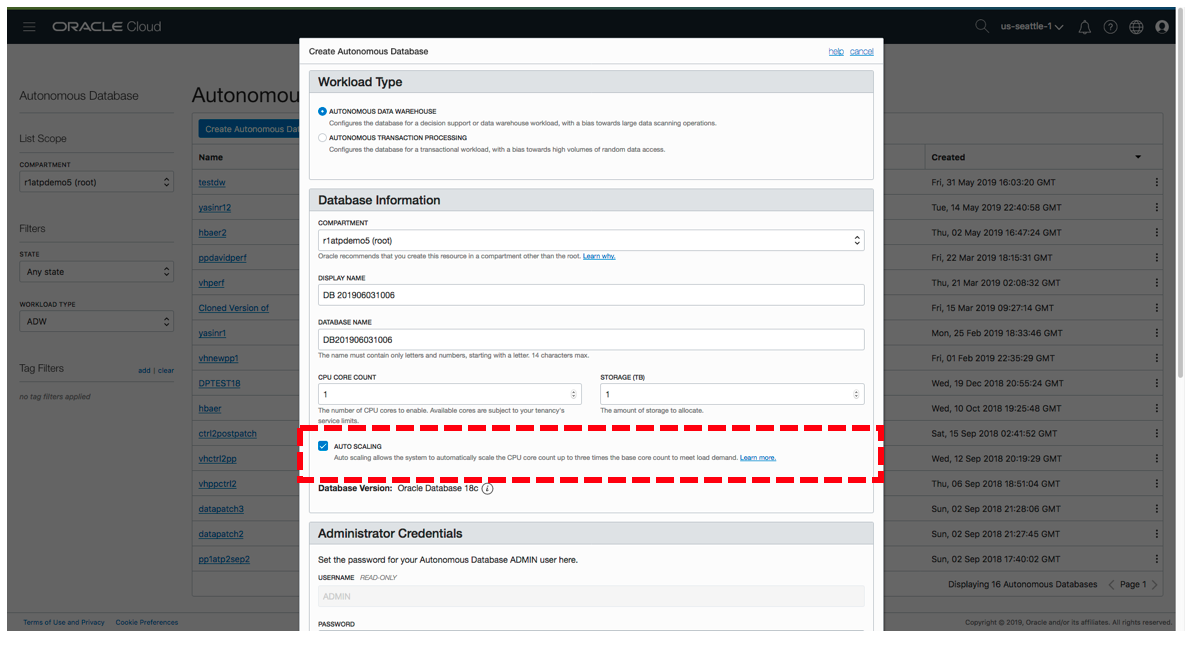Open the datapatch3 database link
Image resolution: width=1197 pixels, height=646 pixels.
(221, 509)
